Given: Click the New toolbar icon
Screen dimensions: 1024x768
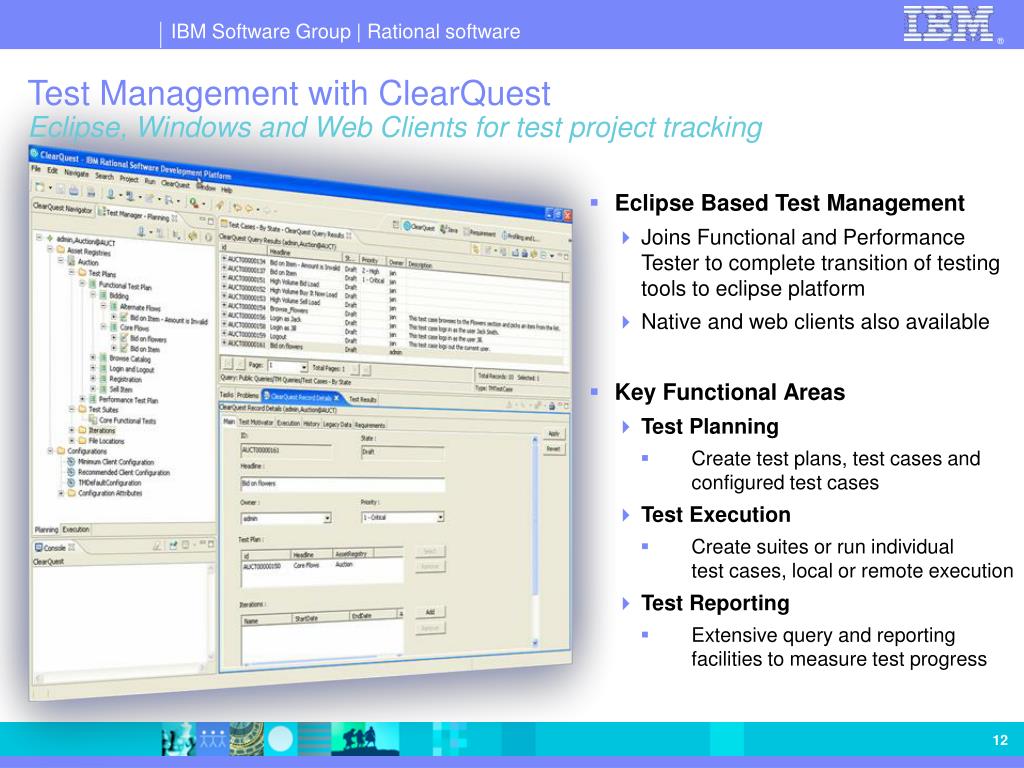Looking at the screenshot, I should coord(40,187).
